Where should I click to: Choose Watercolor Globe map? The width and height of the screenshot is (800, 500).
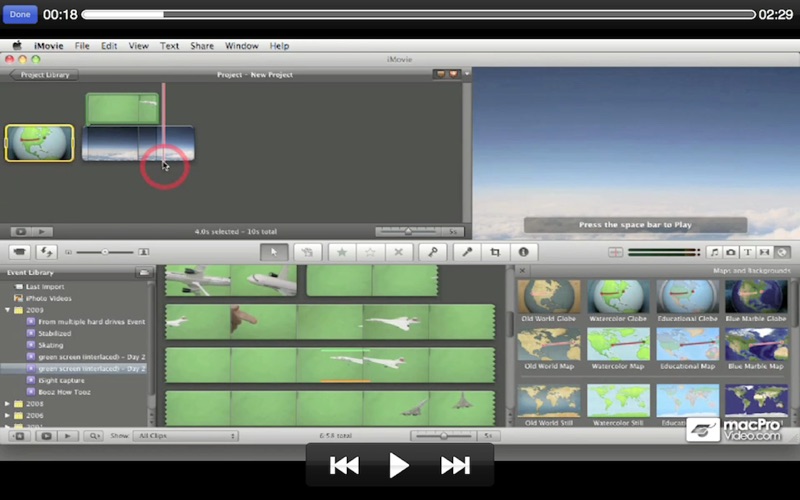pos(618,296)
